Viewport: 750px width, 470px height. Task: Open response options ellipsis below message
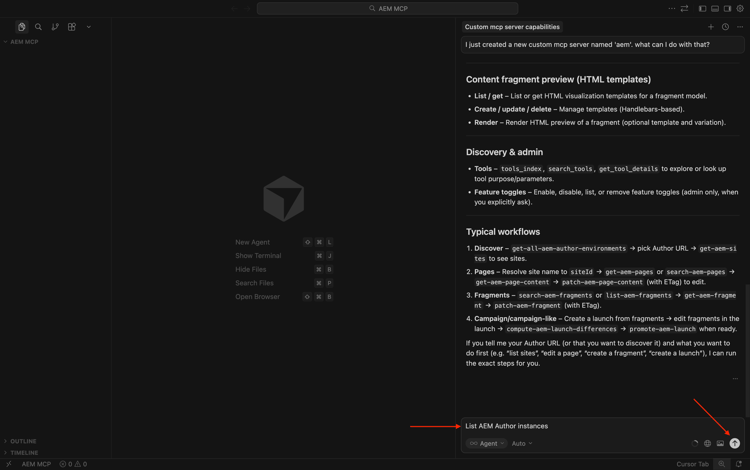[x=735, y=379]
